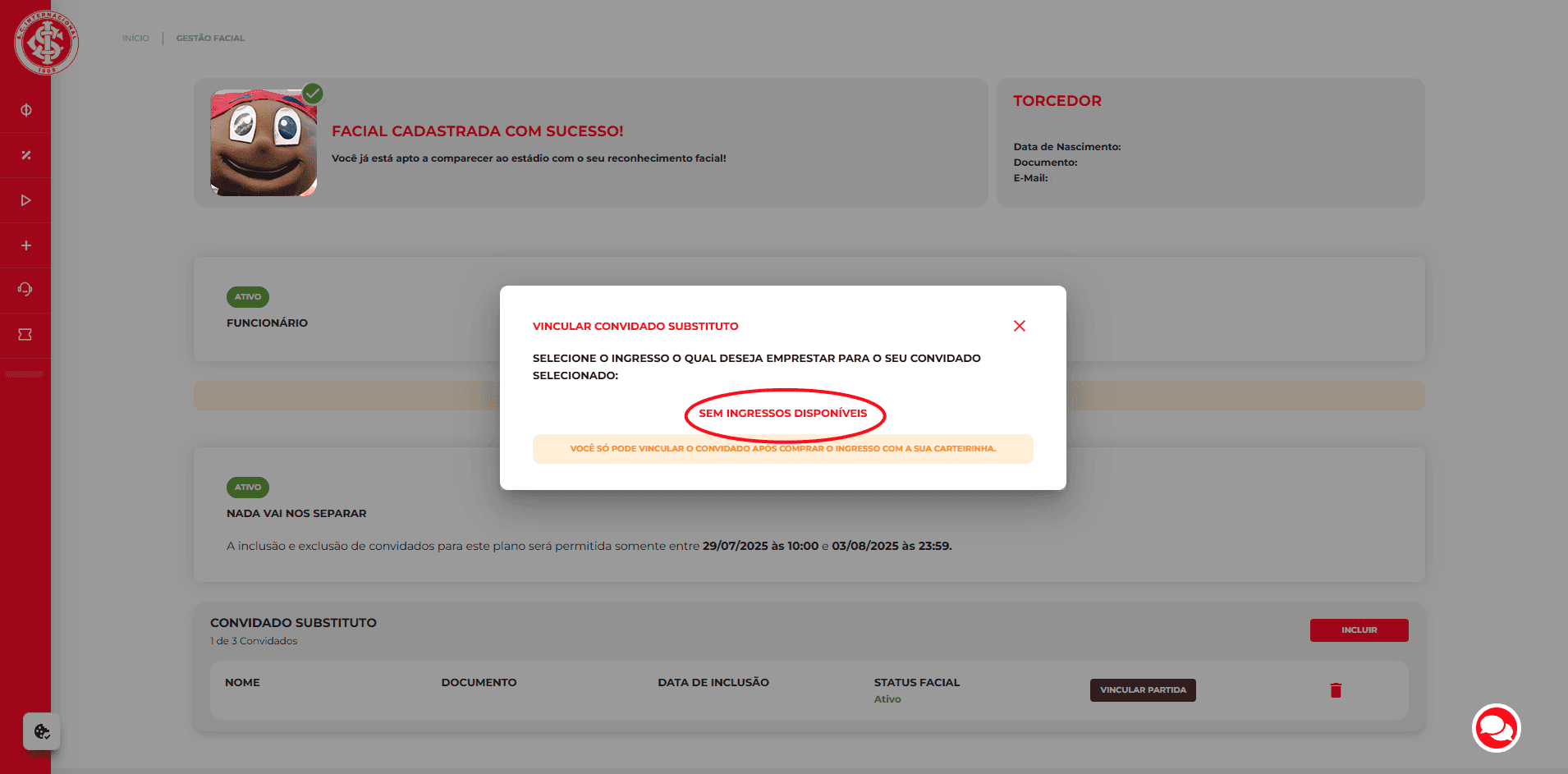Viewport: 1568px width, 774px height.
Task: Click ATIVO badge above Nada Vai Nos Separar
Action: point(248,488)
